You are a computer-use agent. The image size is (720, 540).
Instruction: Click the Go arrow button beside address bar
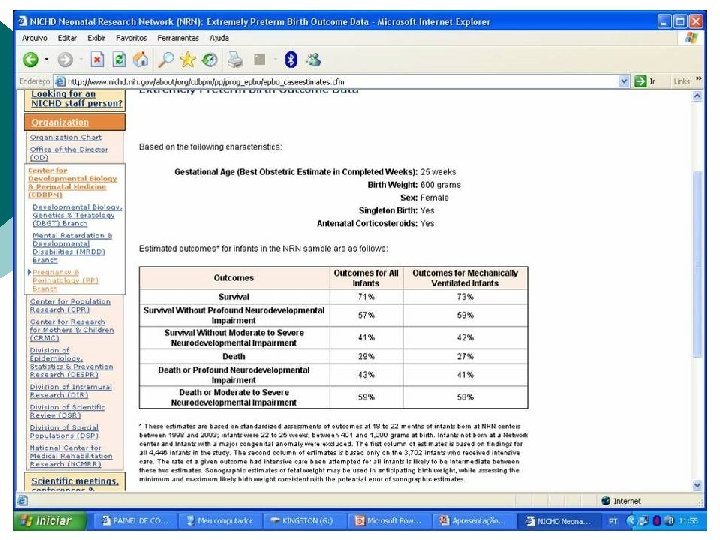coord(640,81)
